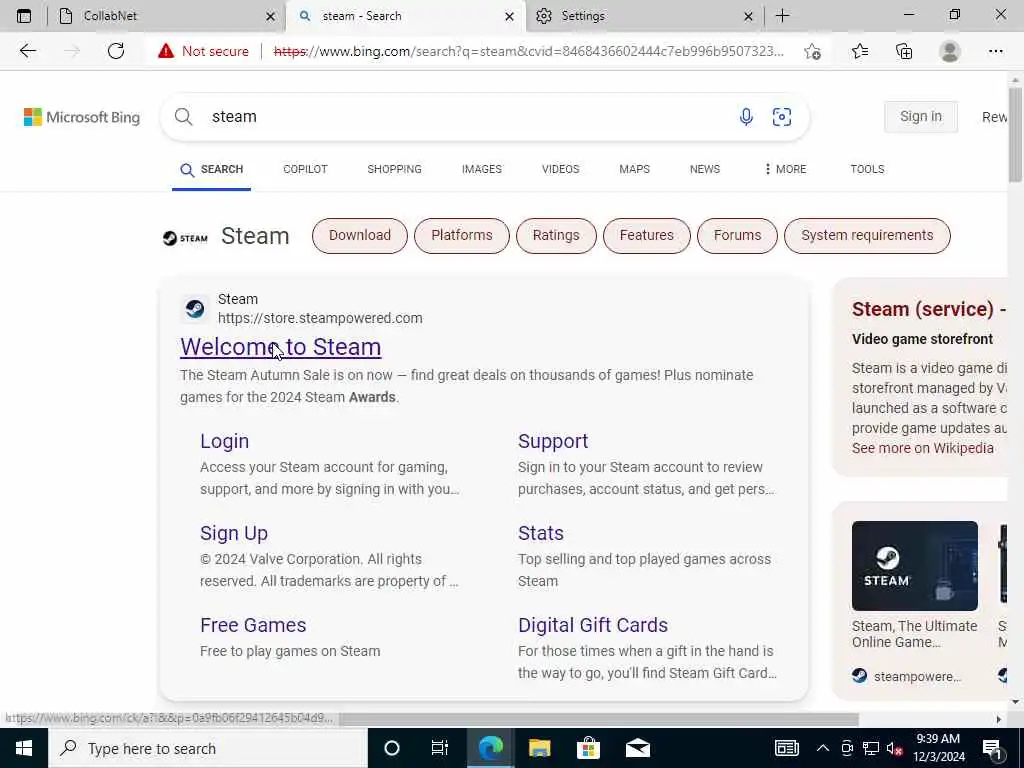The image size is (1024, 768).
Task: Open the Login sitelink
Action: (225, 441)
